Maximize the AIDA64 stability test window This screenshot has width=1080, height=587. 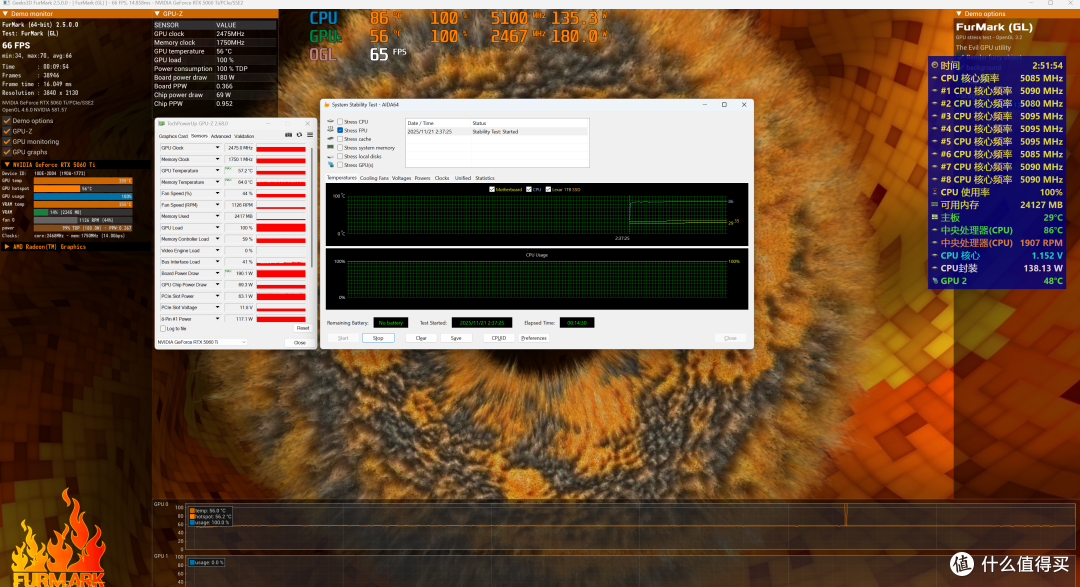click(x=724, y=105)
